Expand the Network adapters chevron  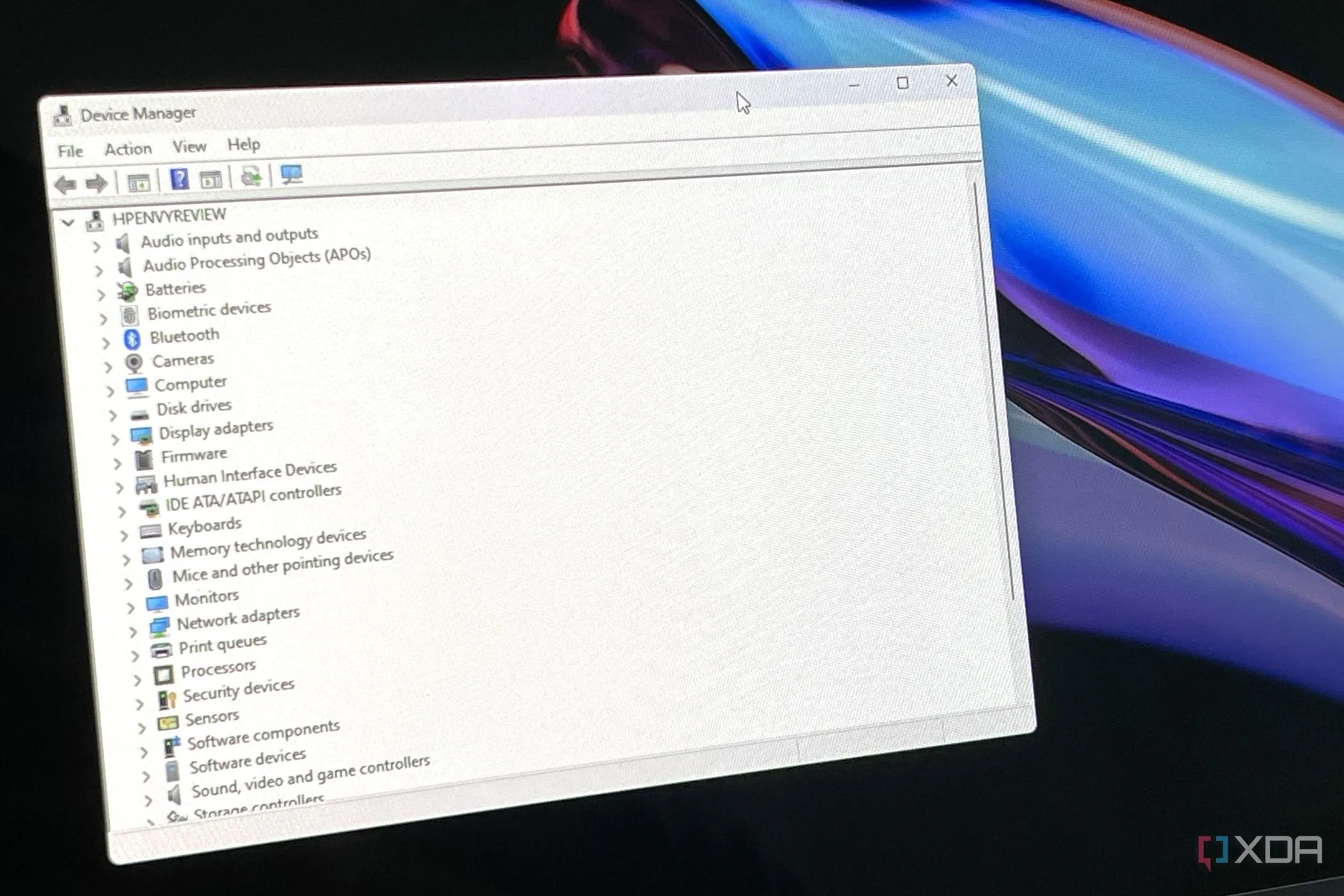point(132,632)
